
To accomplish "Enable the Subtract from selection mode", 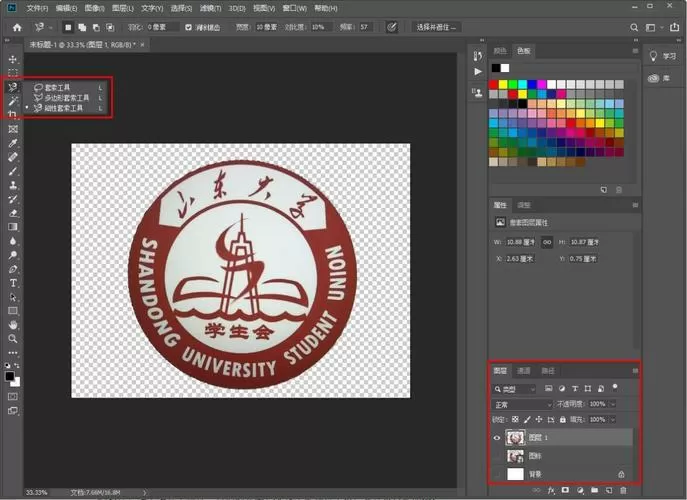I will click(x=96, y=28).
